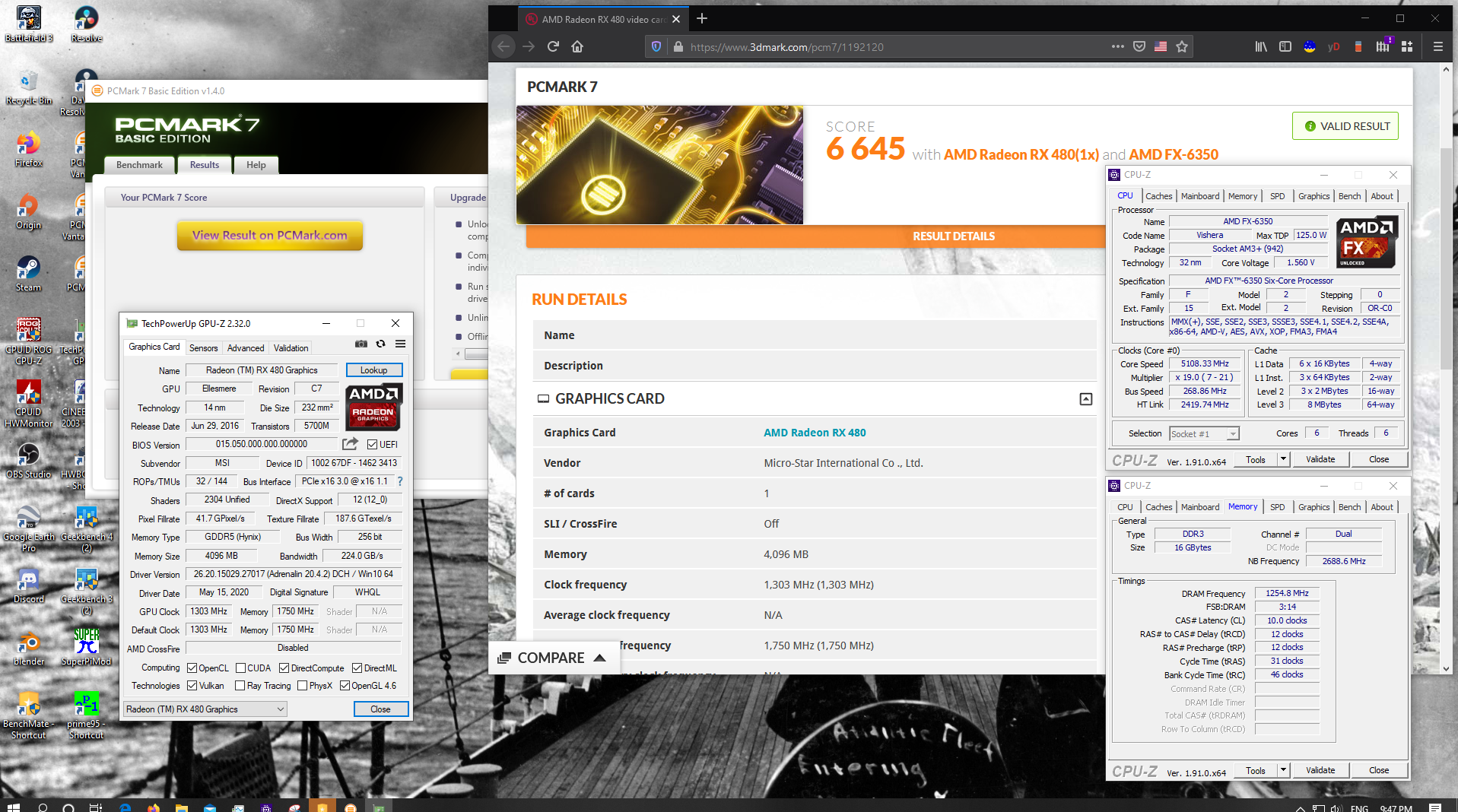This screenshot has width=1458, height=812.
Task: Open OBS Studio desktop shortcut
Action: pos(29,461)
